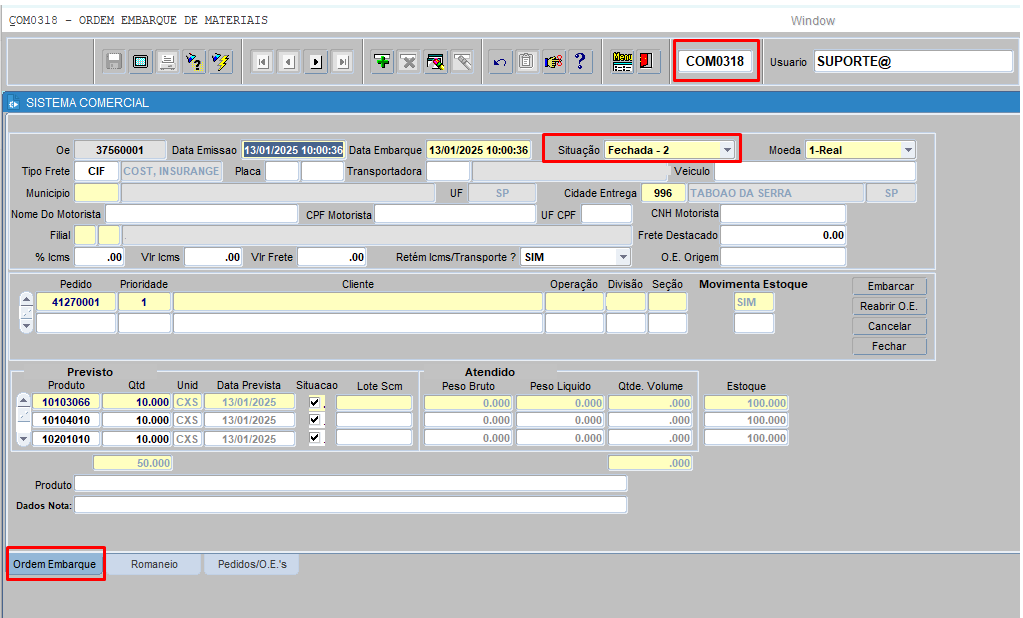Click the red door exit icon

649,62
